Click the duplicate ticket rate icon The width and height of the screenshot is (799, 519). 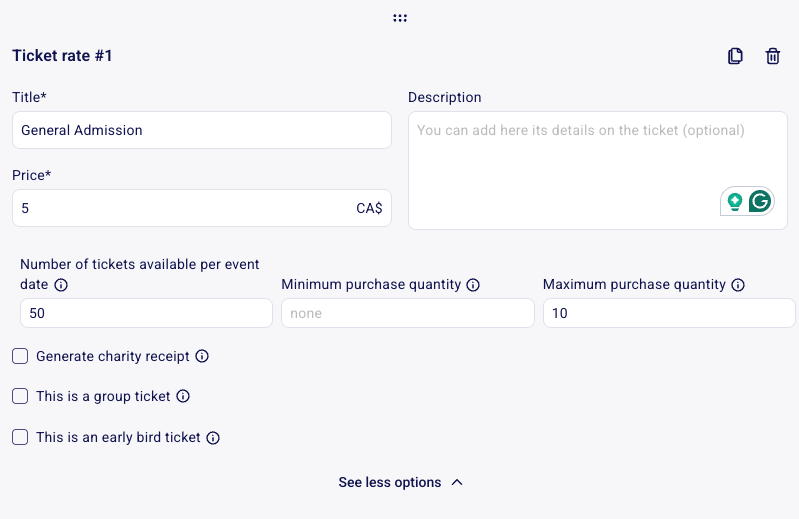[735, 56]
